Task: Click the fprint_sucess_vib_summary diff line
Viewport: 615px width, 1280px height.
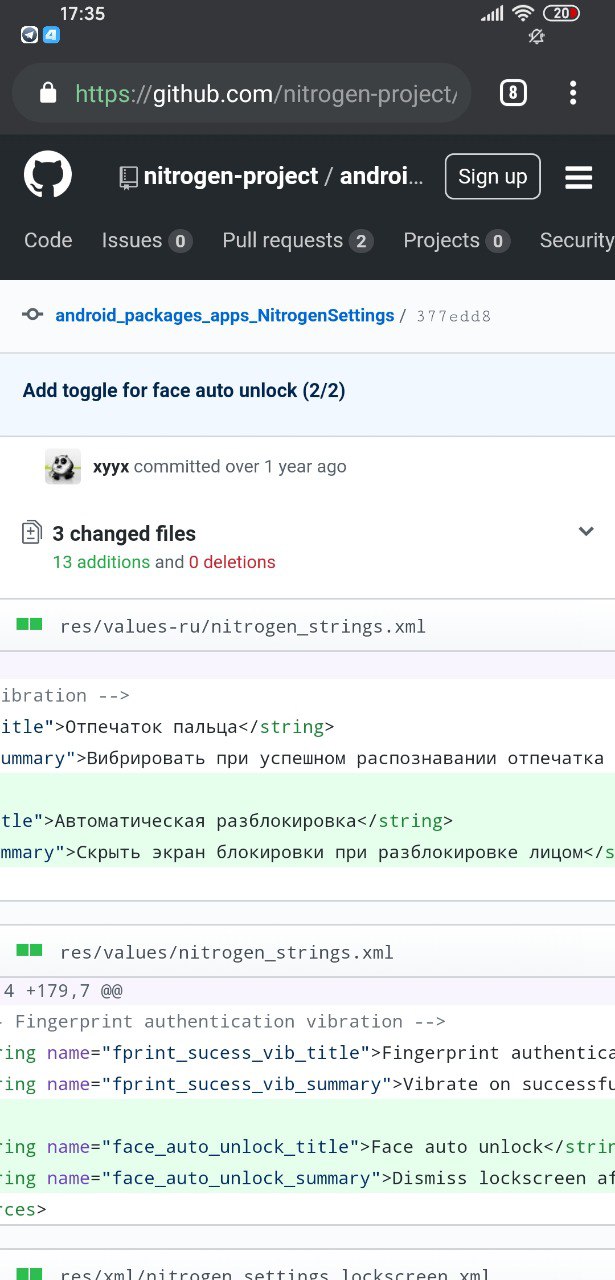Action: point(307,1084)
